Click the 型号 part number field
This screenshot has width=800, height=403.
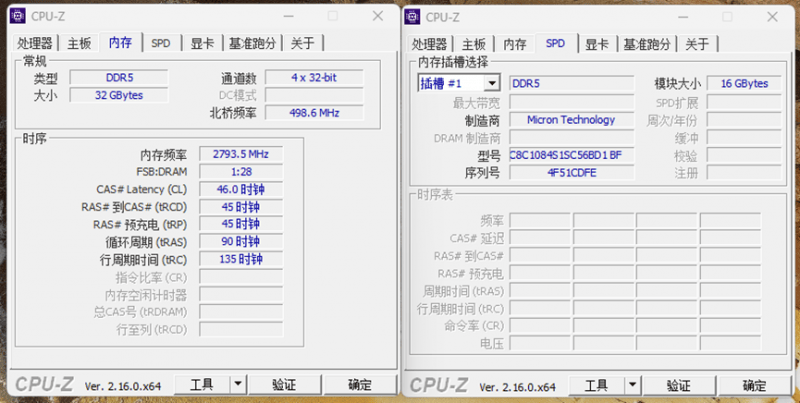[571, 154]
